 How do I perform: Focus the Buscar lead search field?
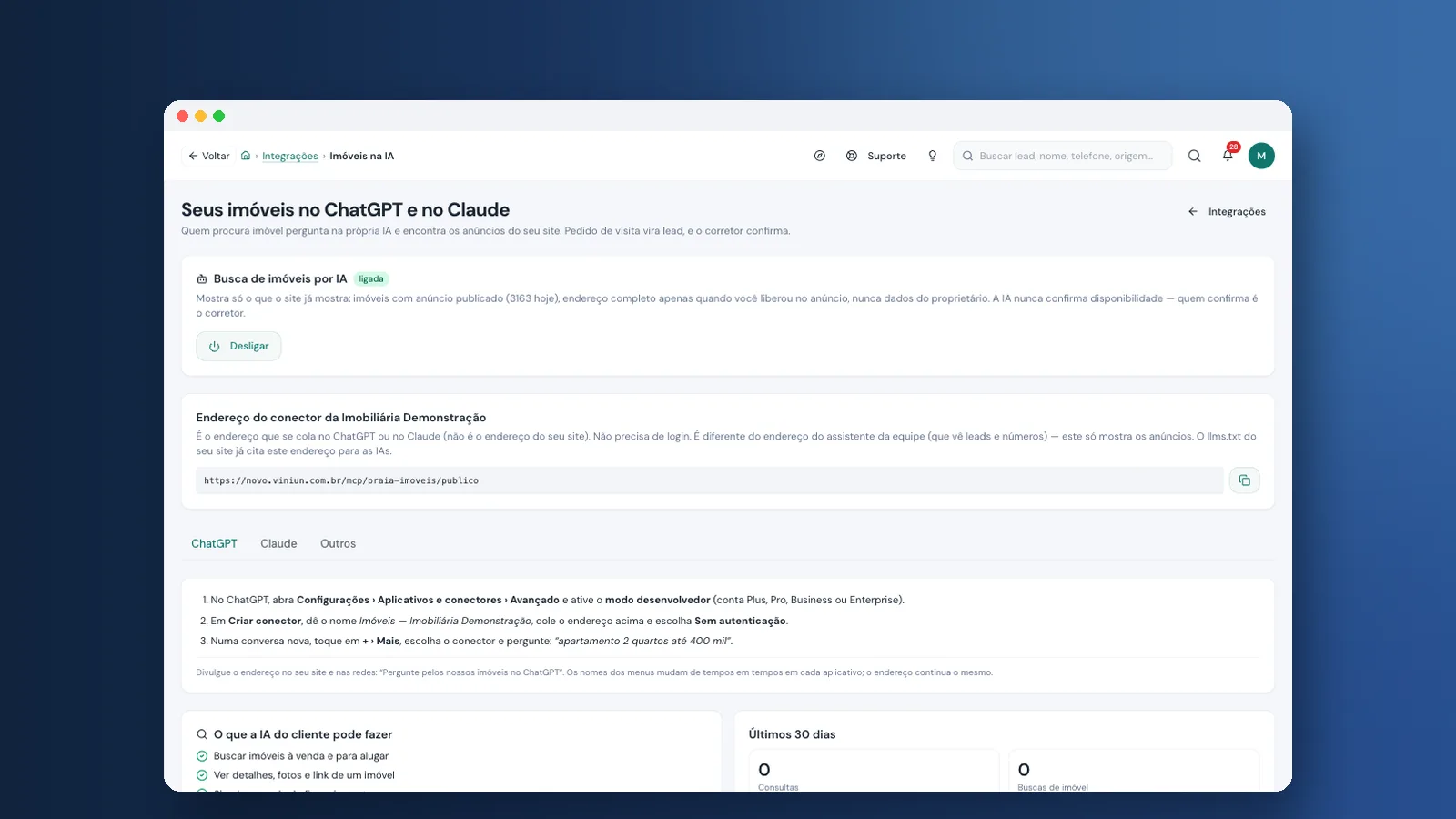(x=1063, y=156)
